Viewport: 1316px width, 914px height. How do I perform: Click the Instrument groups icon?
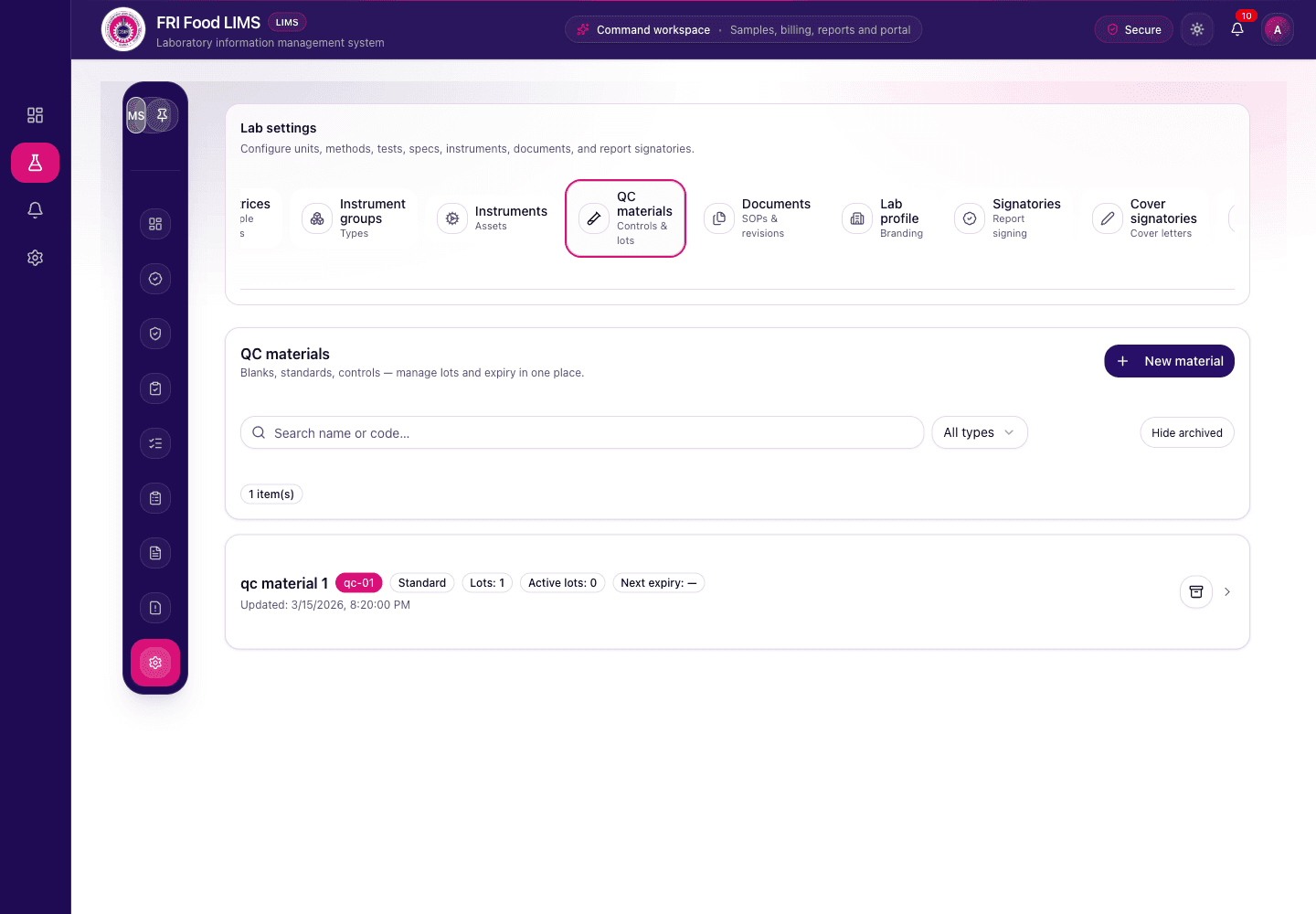(317, 218)
